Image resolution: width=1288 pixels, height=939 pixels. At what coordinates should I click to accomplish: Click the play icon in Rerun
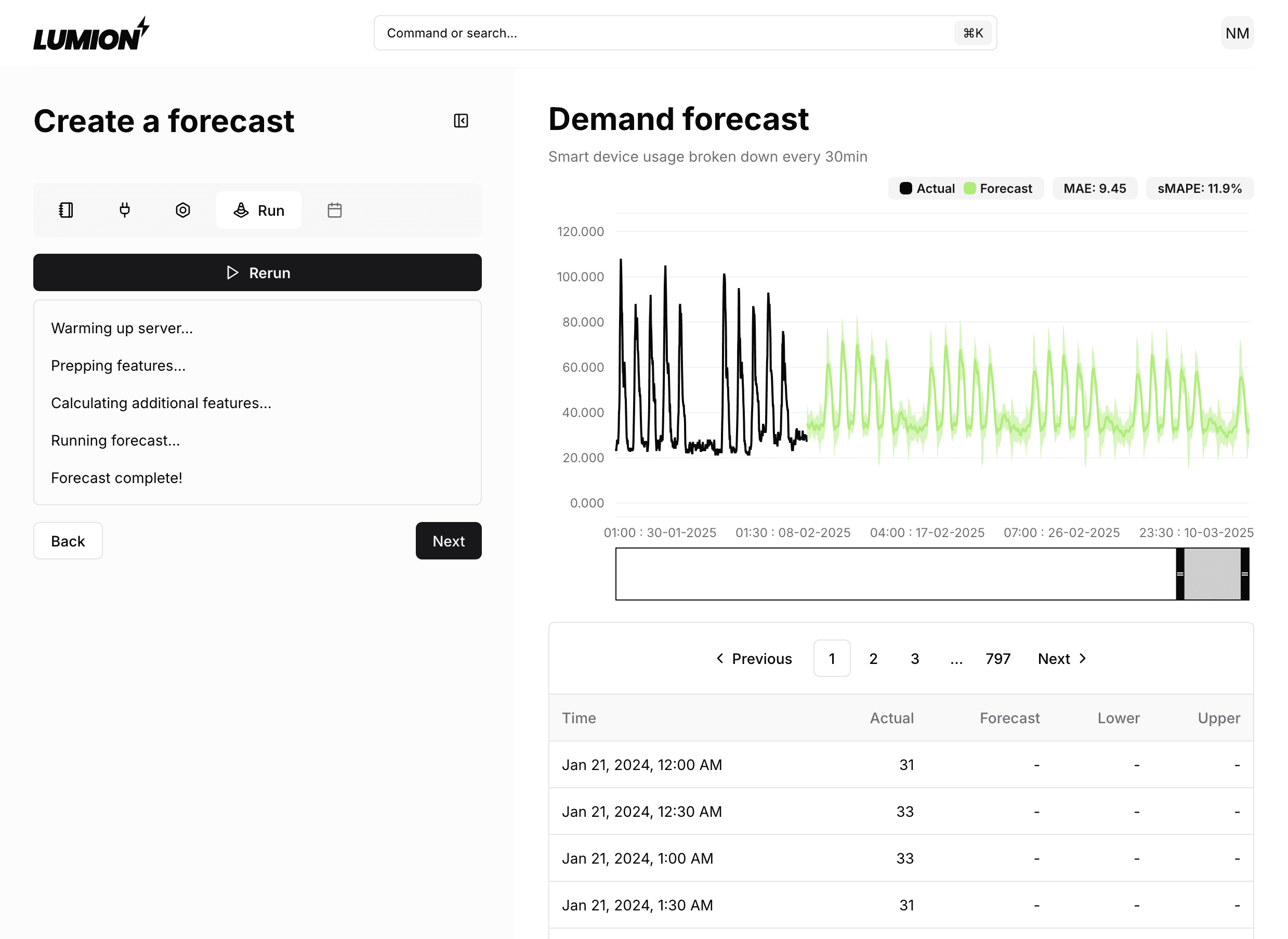pos(232,273)
